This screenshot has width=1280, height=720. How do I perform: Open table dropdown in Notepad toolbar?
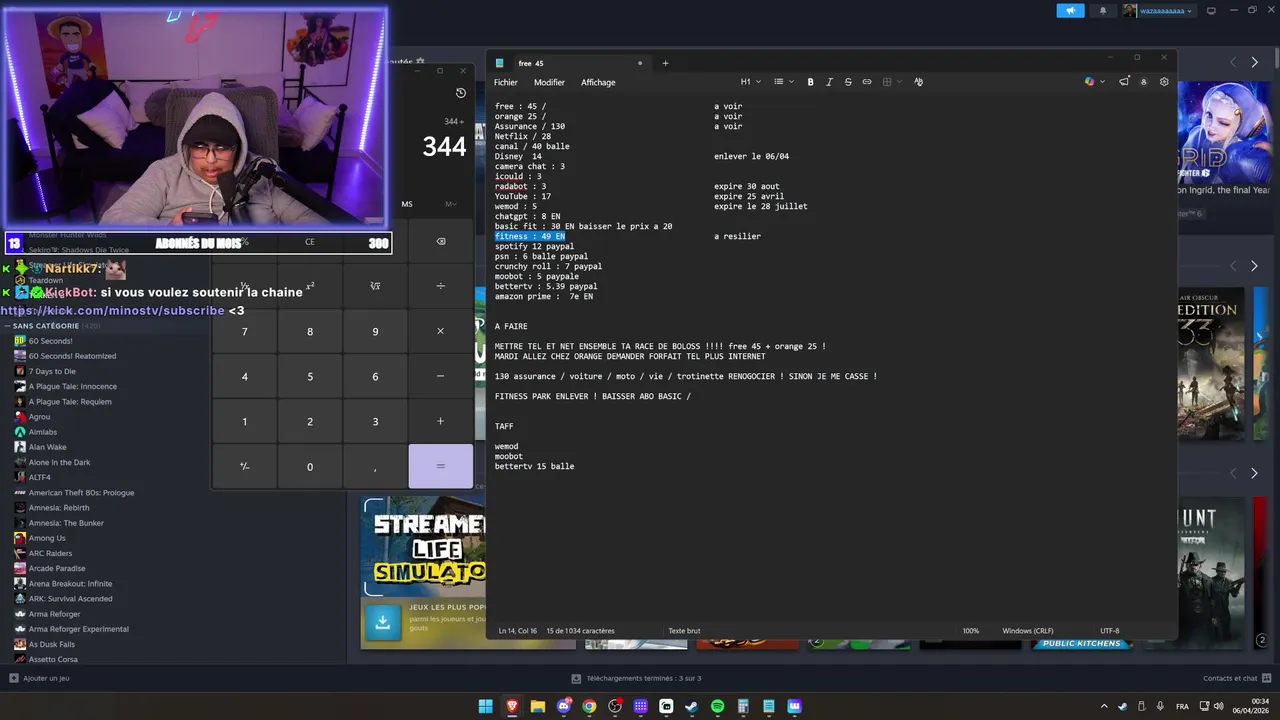pyautogui.click(x=892, y=82)
